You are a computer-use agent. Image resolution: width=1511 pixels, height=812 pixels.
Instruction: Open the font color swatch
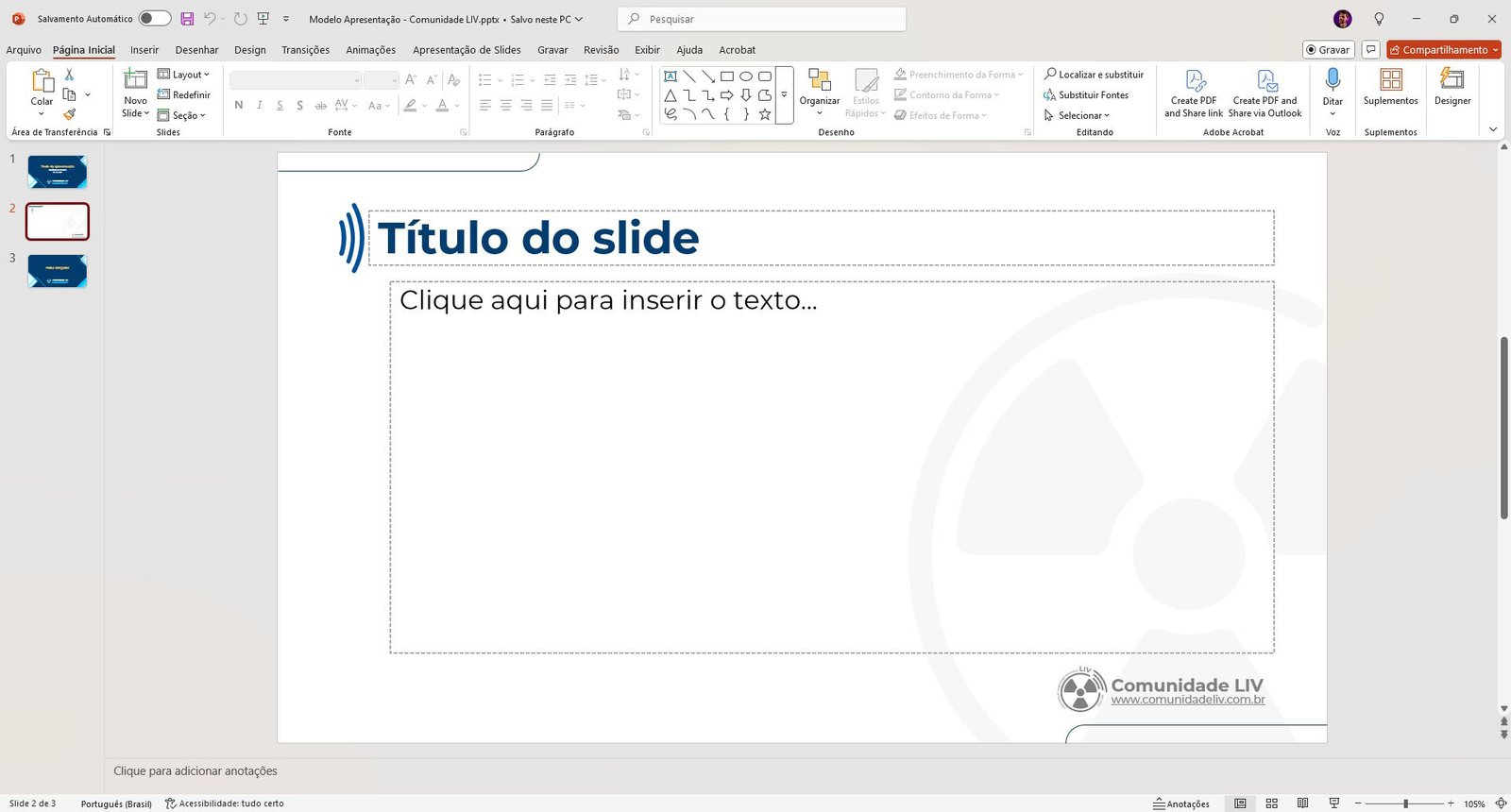(442, 106)
